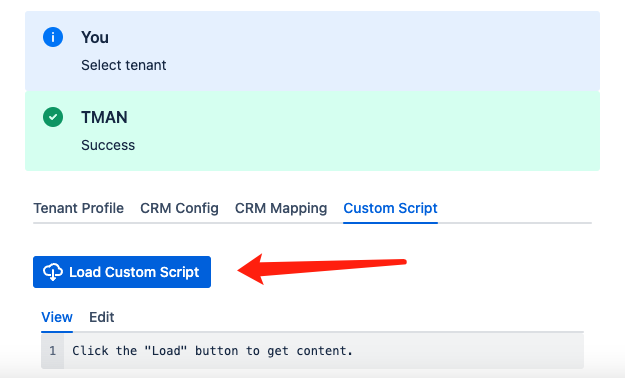
Task: Click empty area of blue info banner
Action: point(379,51)
